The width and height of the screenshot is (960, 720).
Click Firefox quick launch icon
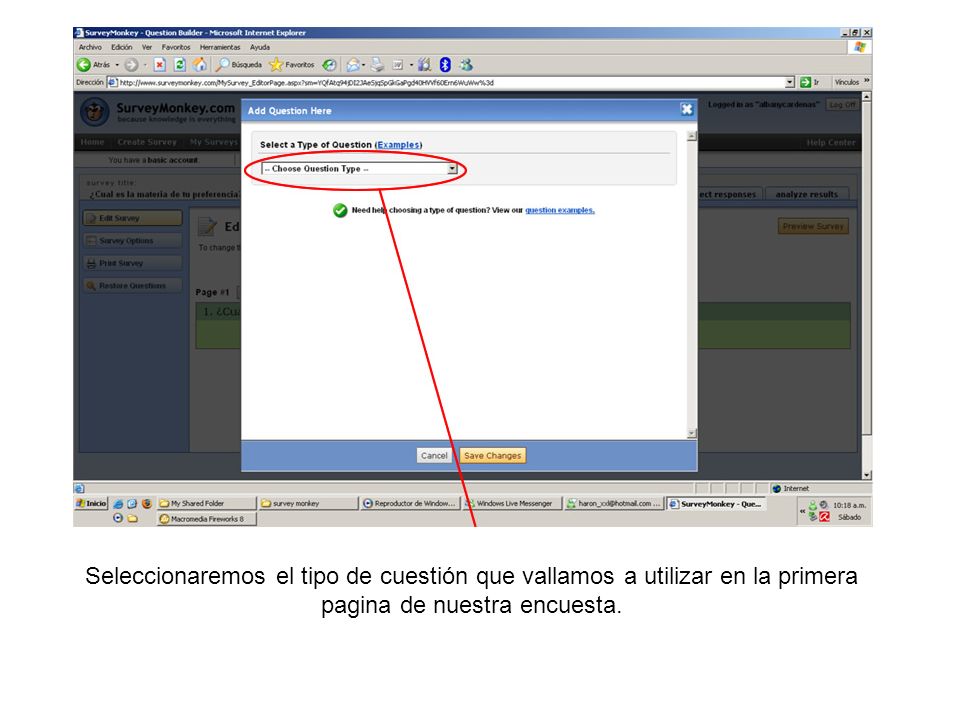(147, 503)
